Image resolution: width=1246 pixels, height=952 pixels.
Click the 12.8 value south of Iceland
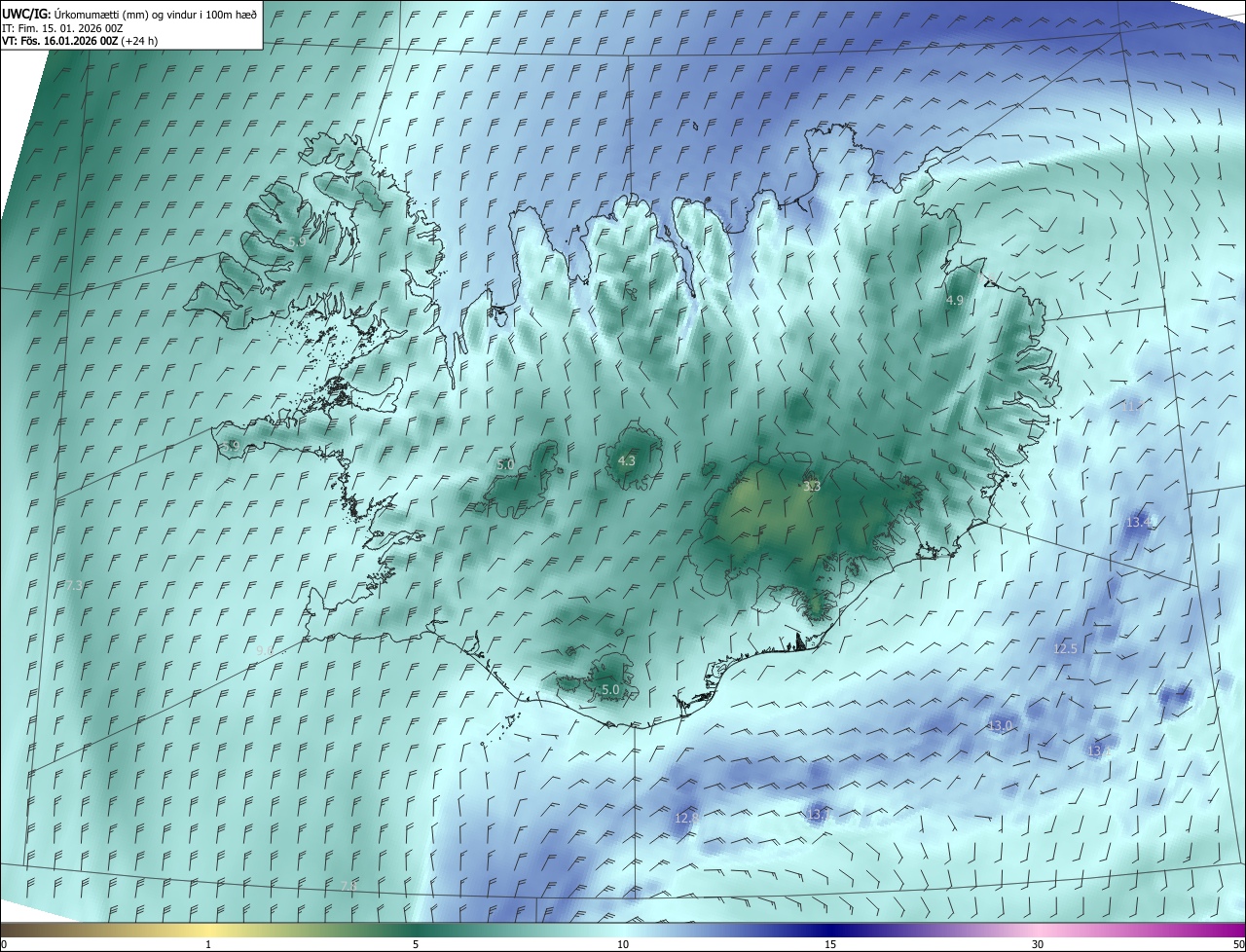coord(686,819)
